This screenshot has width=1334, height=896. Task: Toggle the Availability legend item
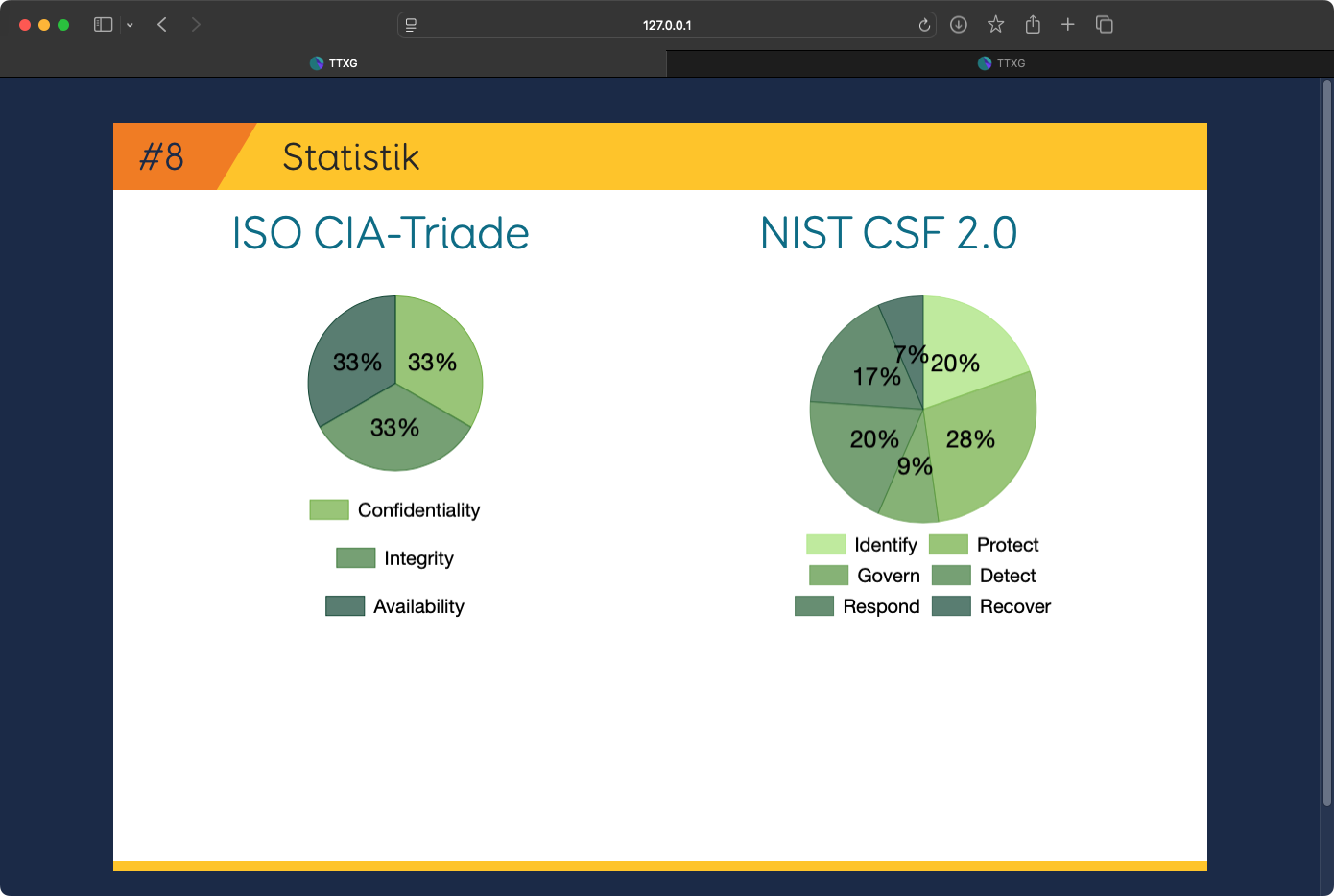[x=394, y=606]
